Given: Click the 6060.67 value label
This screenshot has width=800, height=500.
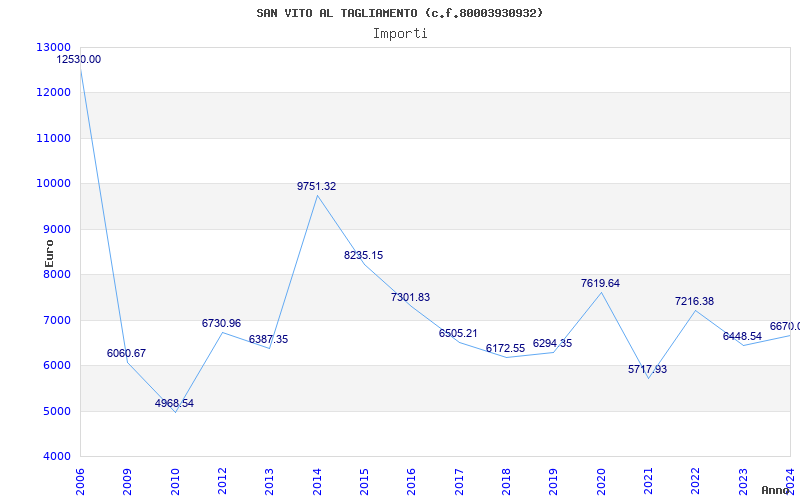Looking at the screenshot, I should (x=127, y=353).
